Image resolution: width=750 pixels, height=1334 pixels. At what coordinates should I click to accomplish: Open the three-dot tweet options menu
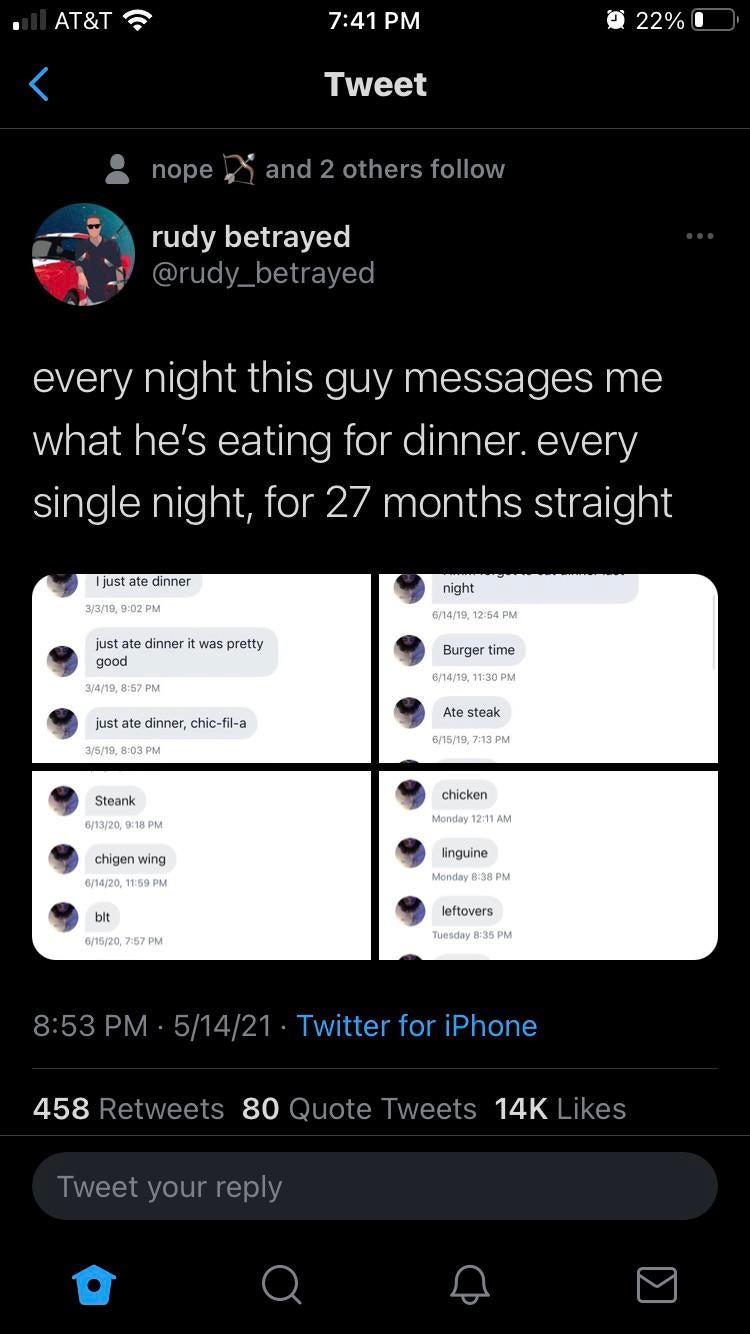click(700, 236)
